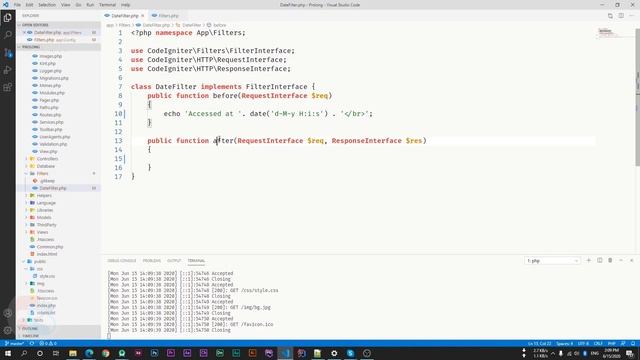Click the split editor right icon
The image size is (640, 360).
[621, 16]
